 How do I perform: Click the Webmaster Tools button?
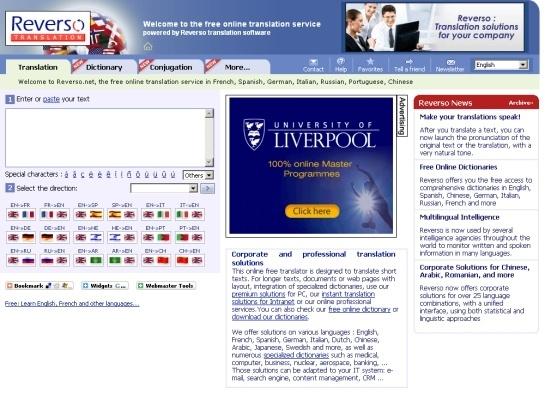click(166, 286)
